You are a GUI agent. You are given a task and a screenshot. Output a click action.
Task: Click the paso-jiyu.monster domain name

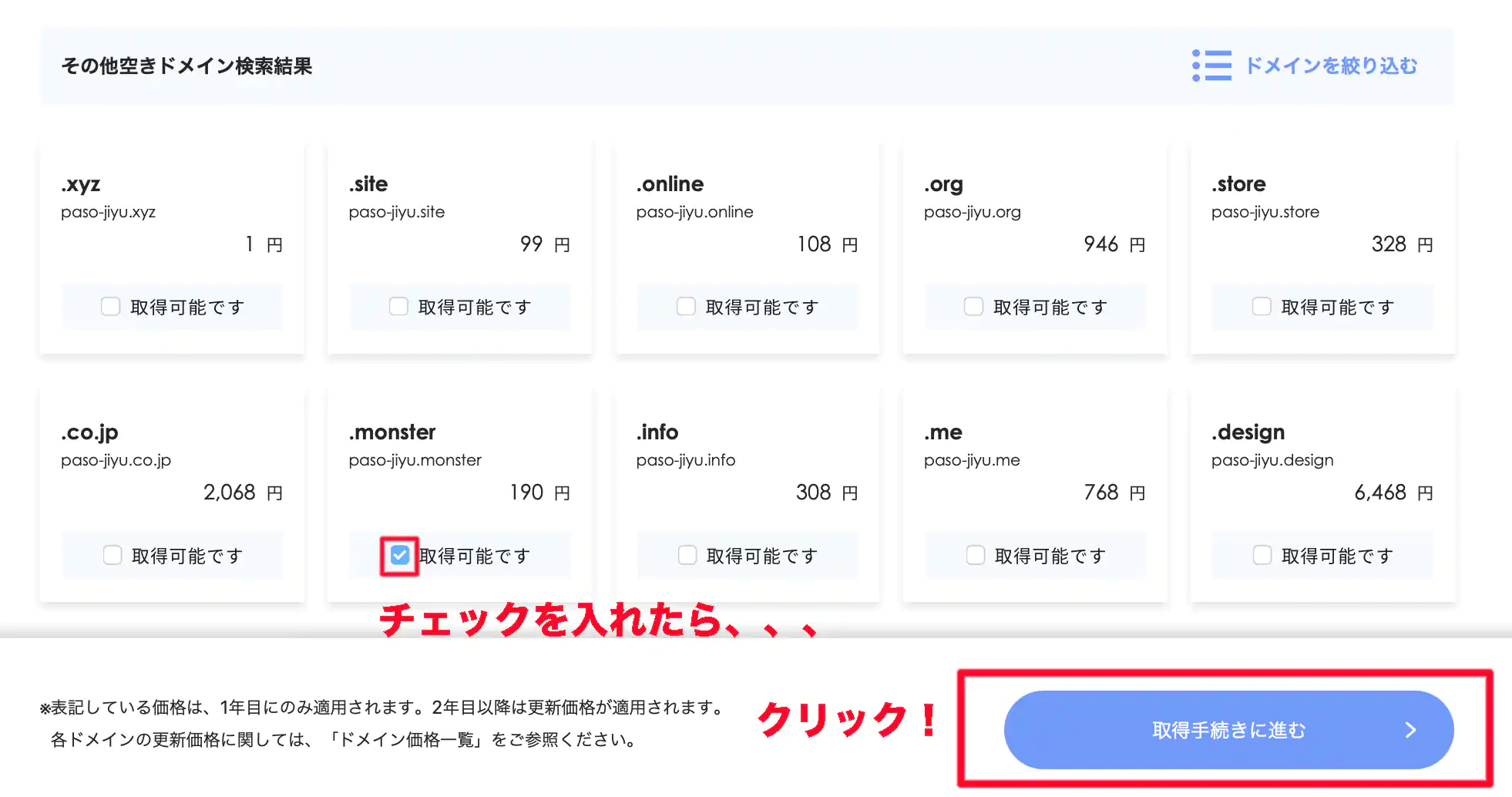click(x=415, y=460)
